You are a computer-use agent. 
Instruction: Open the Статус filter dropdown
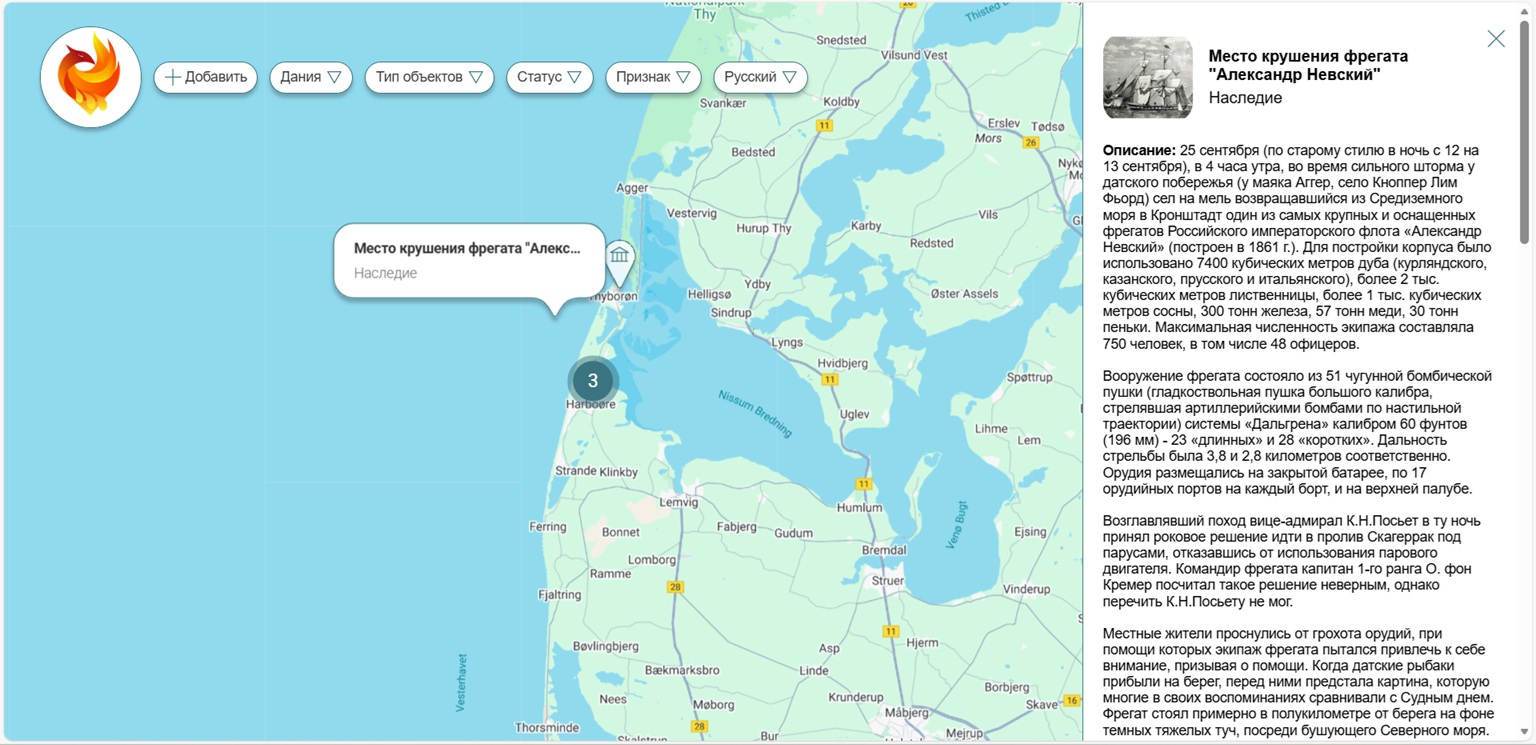pyautogui.click(x=549, y=77)
